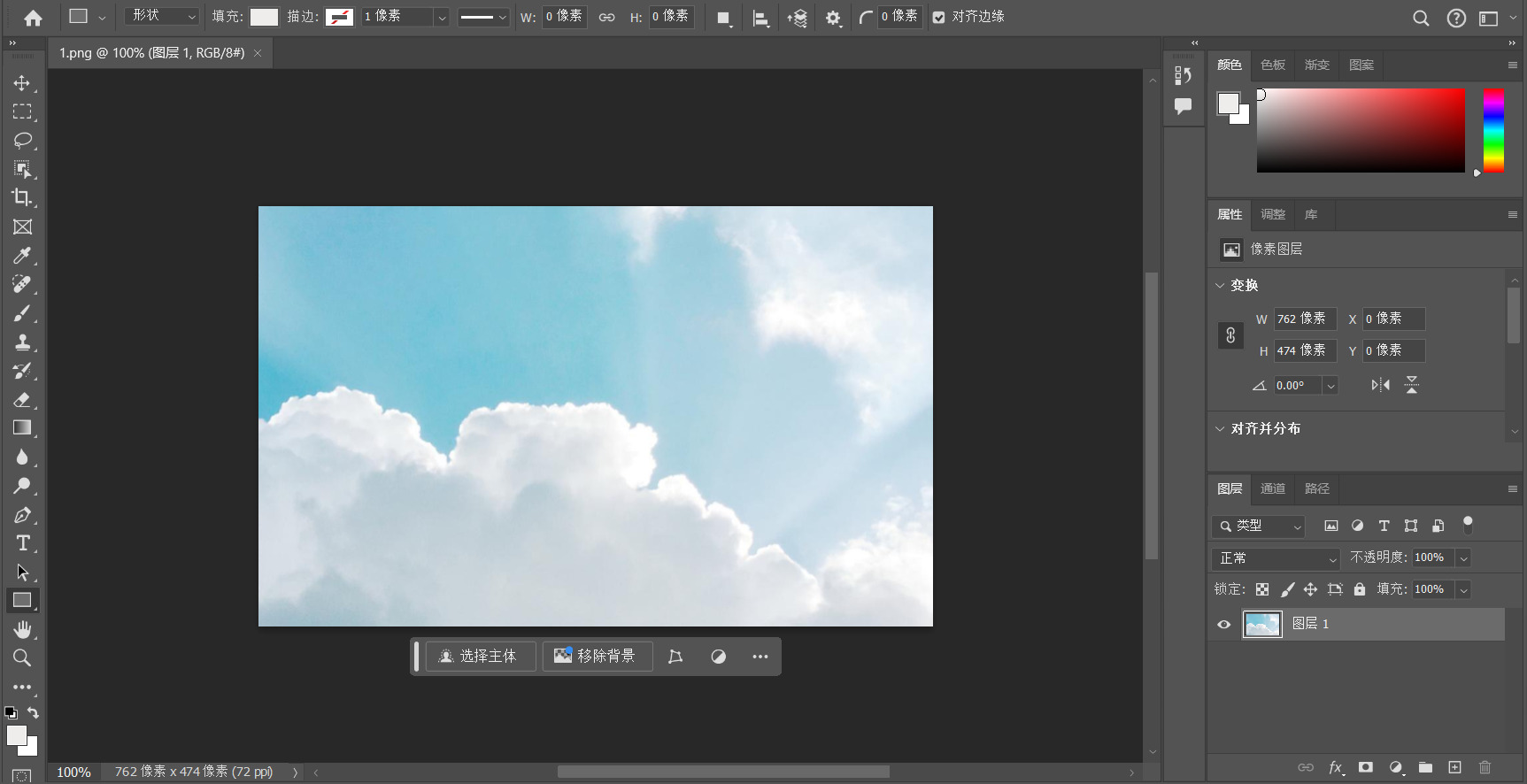The width and height of the screenshot is (1527, 784).
Task: Delete layer using trash icon
Action: click(1485, 767)
